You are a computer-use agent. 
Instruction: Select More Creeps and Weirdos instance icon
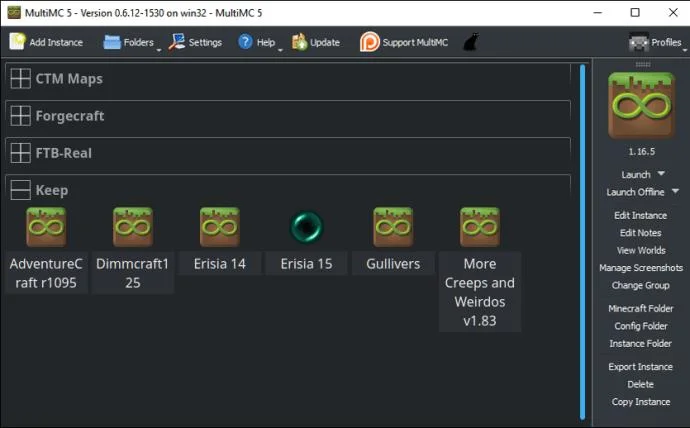pos(480,227)
